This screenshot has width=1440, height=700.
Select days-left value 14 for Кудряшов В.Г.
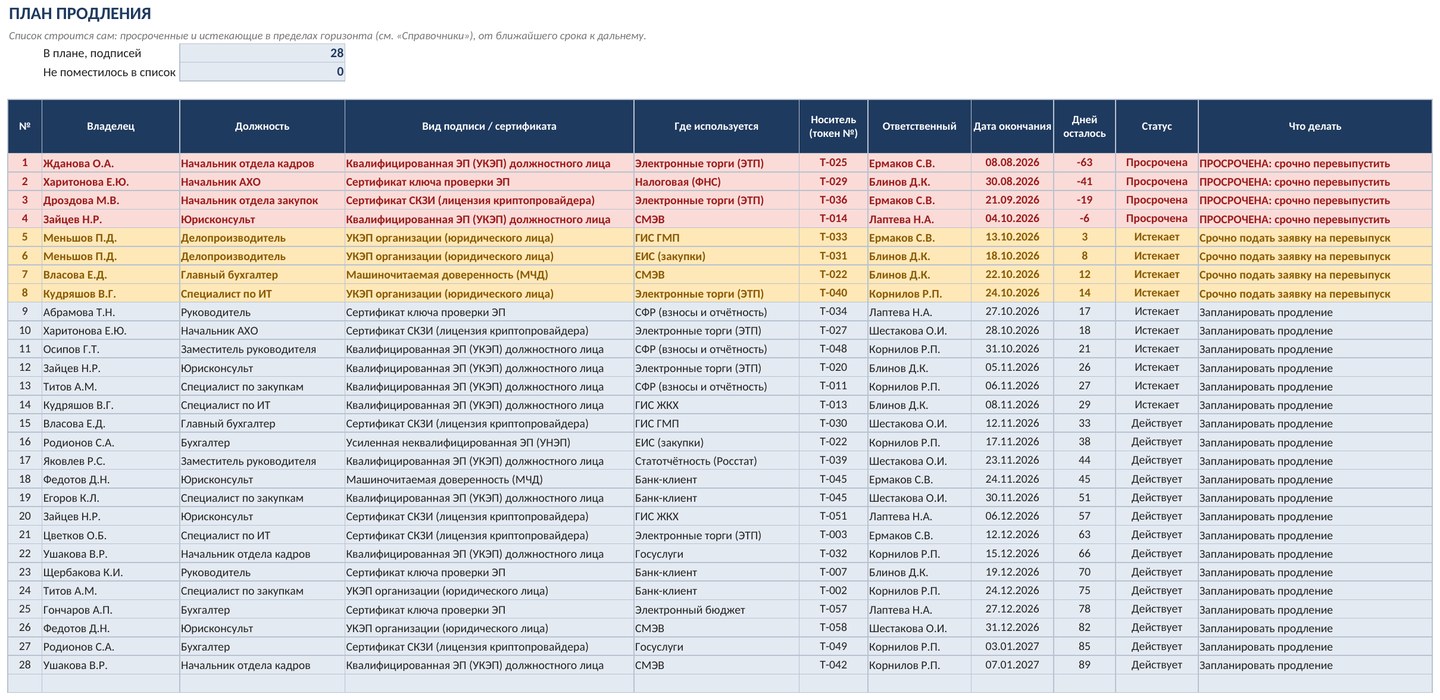(x=1084, y=293)
